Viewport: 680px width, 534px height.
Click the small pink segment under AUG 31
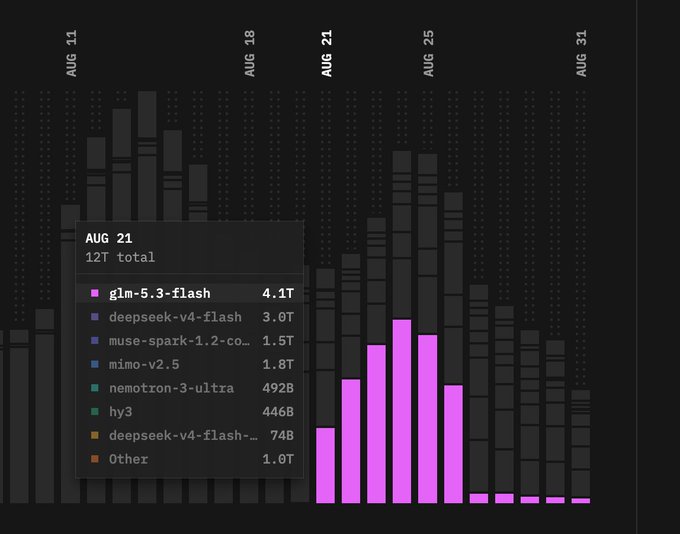click(581, 501)
